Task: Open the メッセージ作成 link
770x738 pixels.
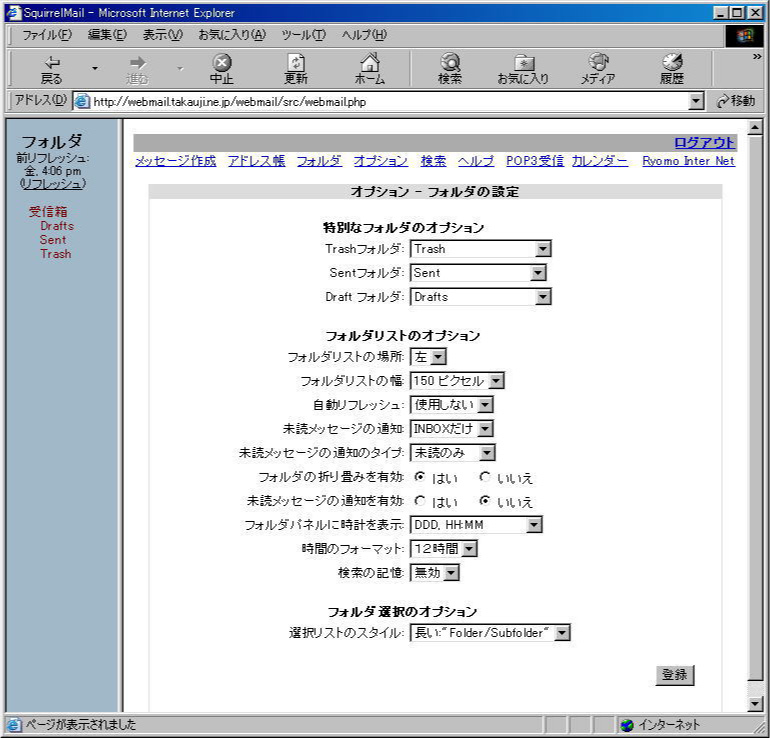Action: [x=175, y=161]
